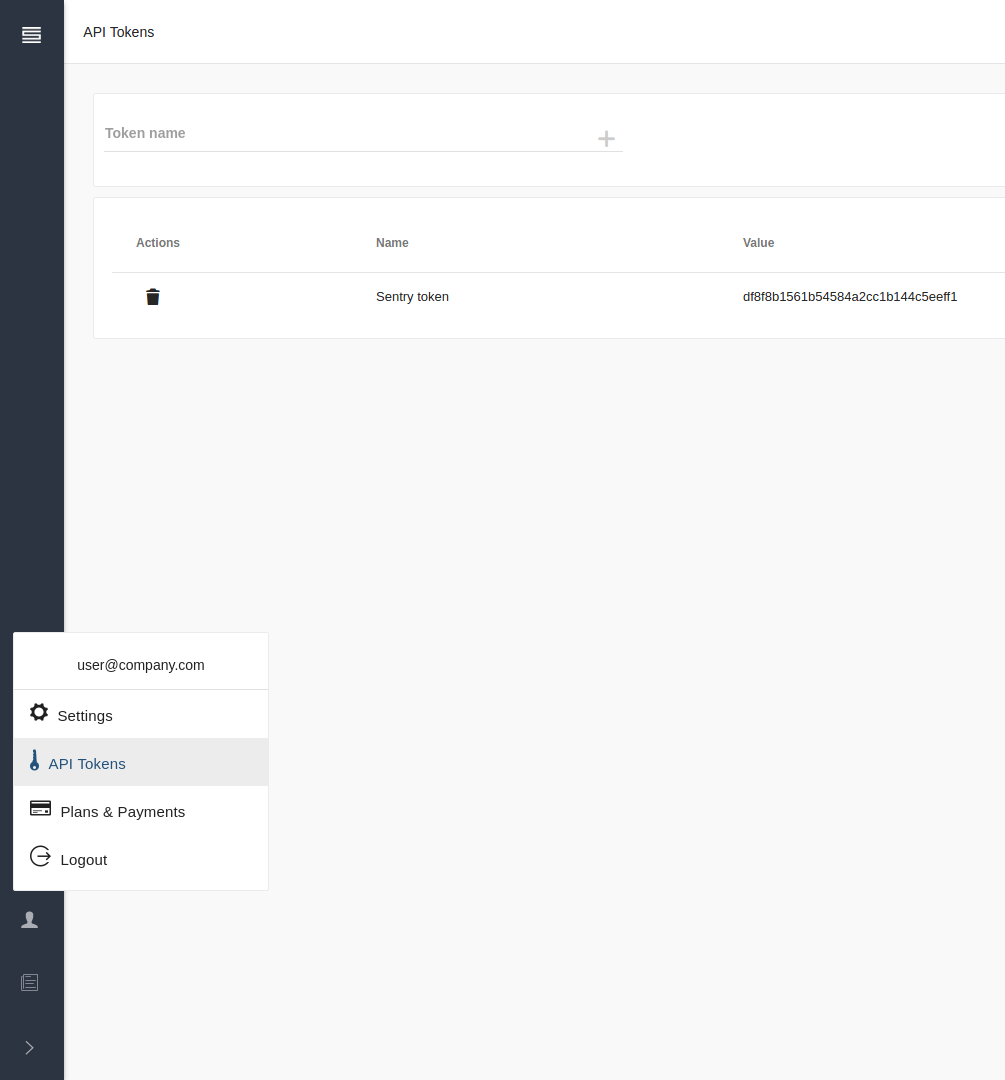
Task: Select API Tokens in the user menu
Action: point(87,763)
